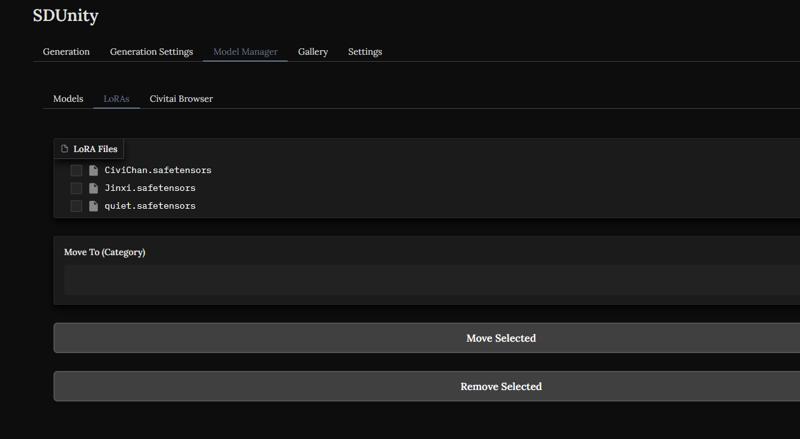Check the quiet.safetensors checkbox

click(76, 206)
